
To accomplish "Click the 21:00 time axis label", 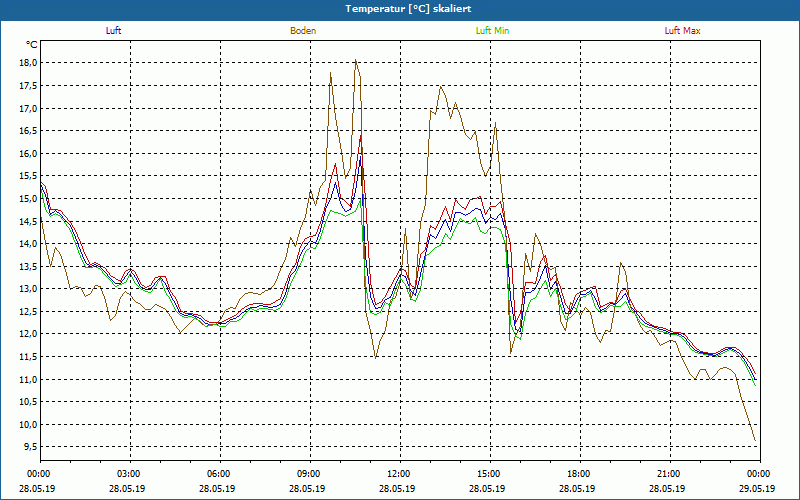I will pos(669,474).
